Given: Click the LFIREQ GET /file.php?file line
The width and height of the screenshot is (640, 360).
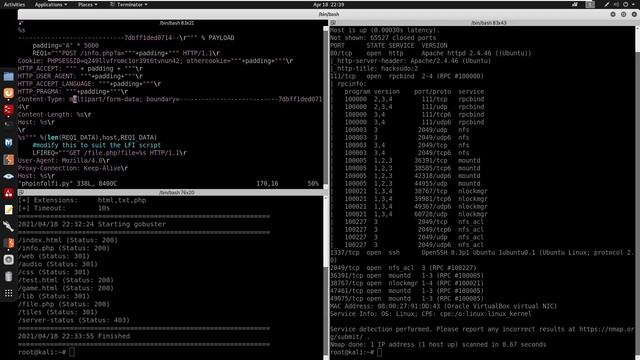Looking at the screenshot, I should (110, 153).
